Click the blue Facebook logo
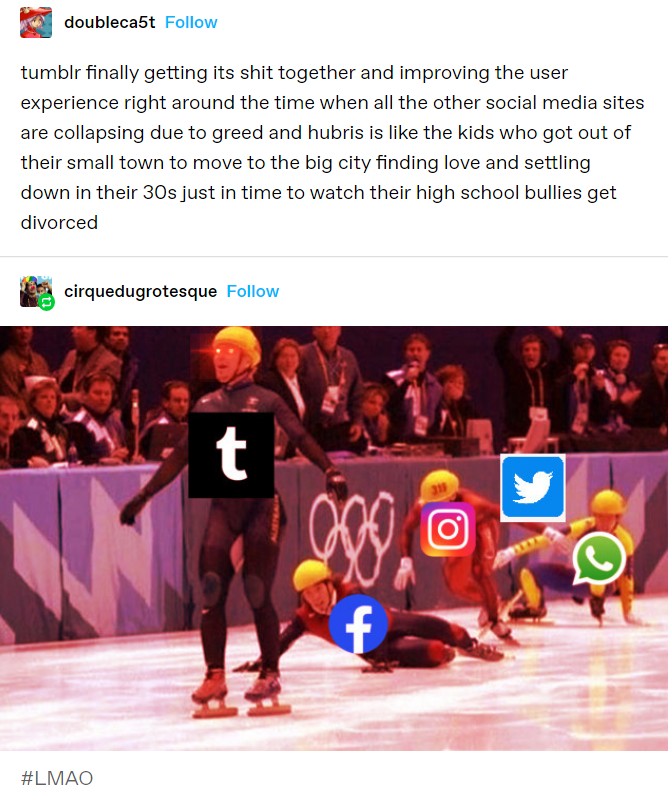 358,624
